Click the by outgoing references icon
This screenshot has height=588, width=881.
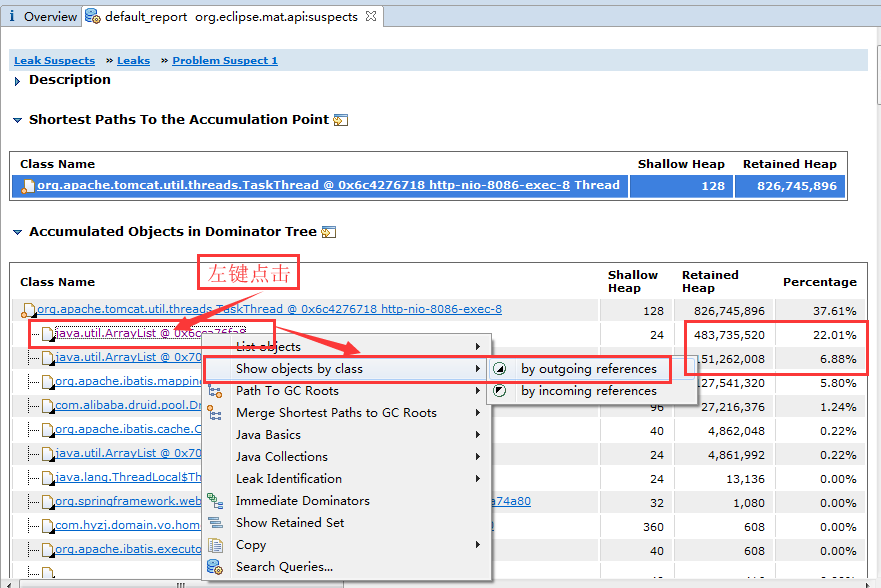pos(501,369)
